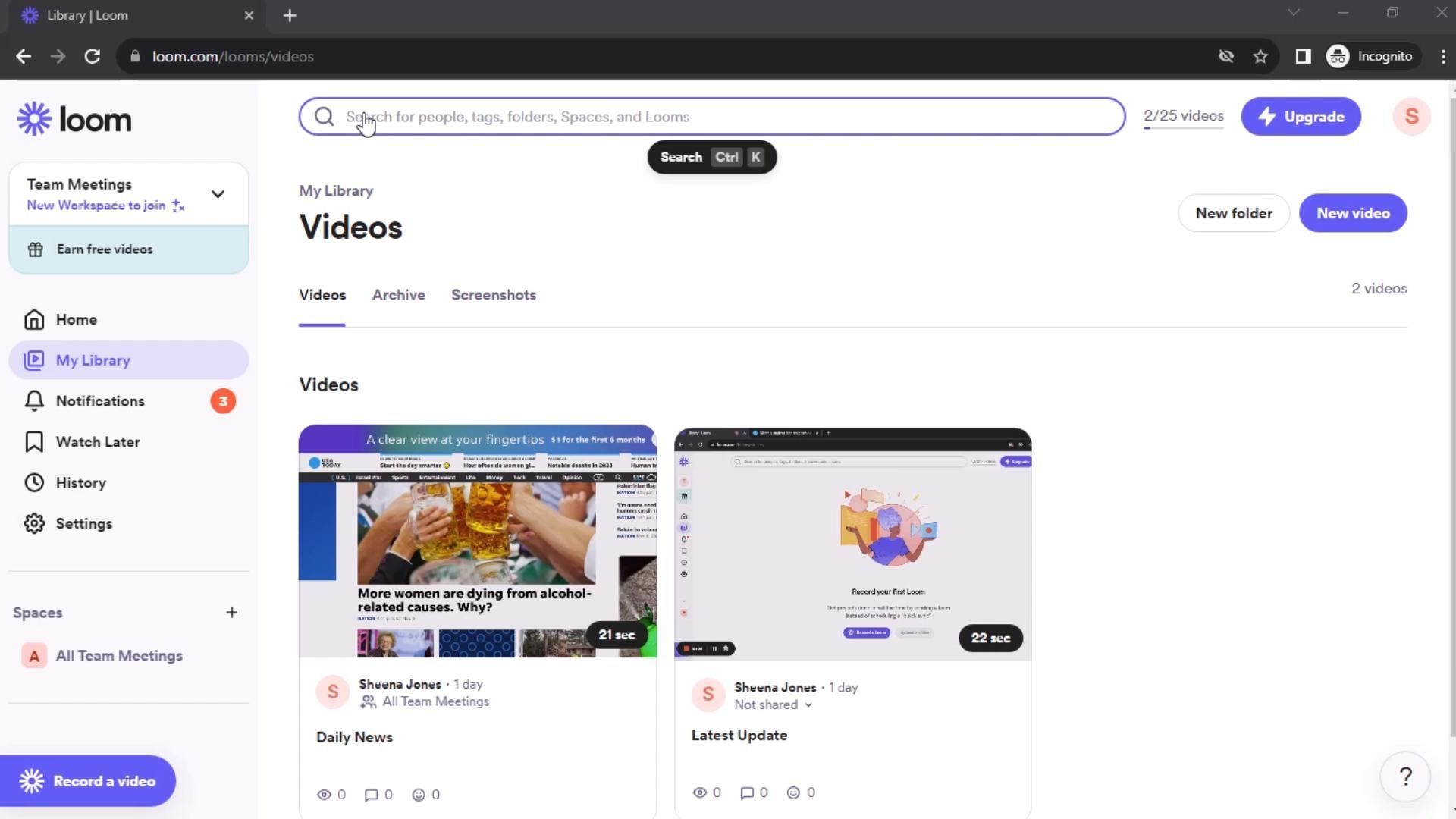The width and height of the screenshot is (1456, 819).
Task: Open History clock icon
Action: pyautogui.click(x=34, y=483)
